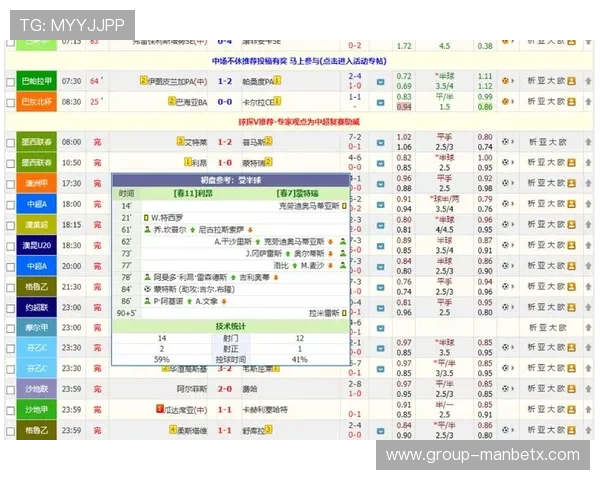The width and height of the screenshot is (600, 480).
Task: Open the blue dropdown icon in 中超A 20:00 row
Action: 380,266
